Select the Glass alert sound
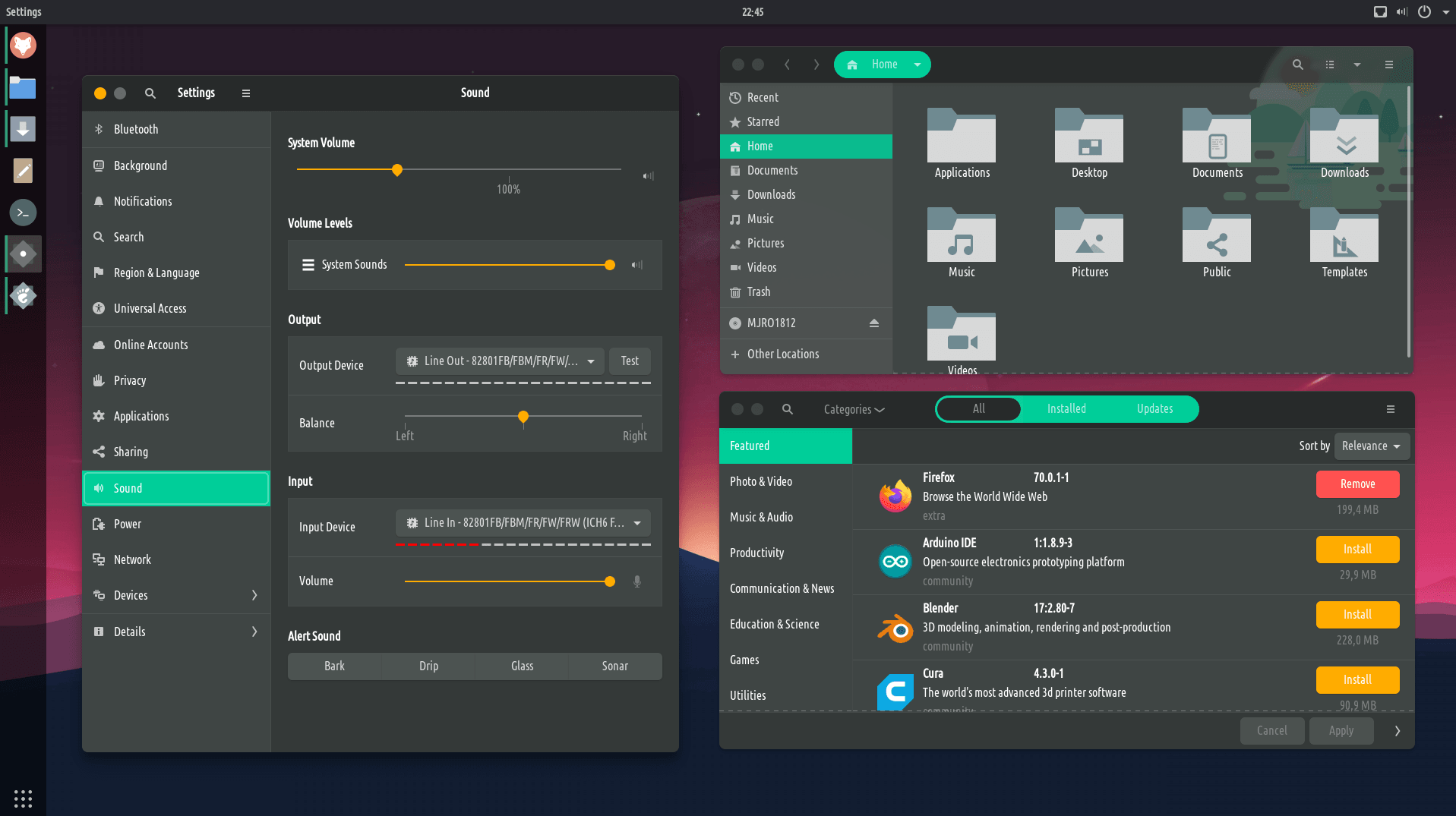 522,666
